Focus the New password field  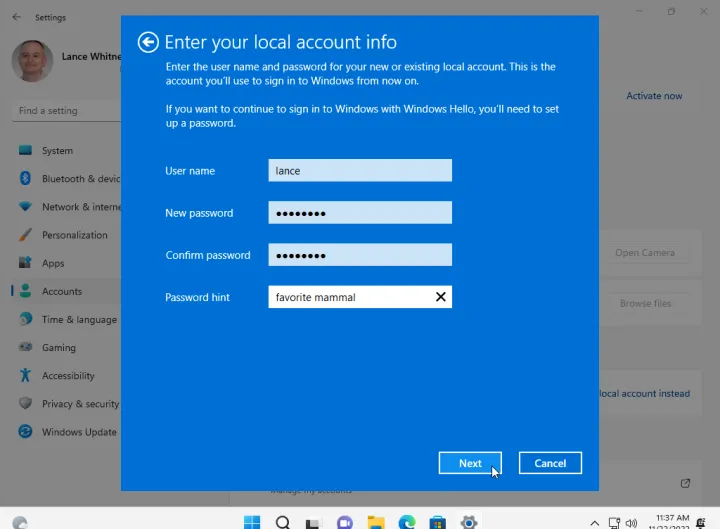click(x=360, y=213)
